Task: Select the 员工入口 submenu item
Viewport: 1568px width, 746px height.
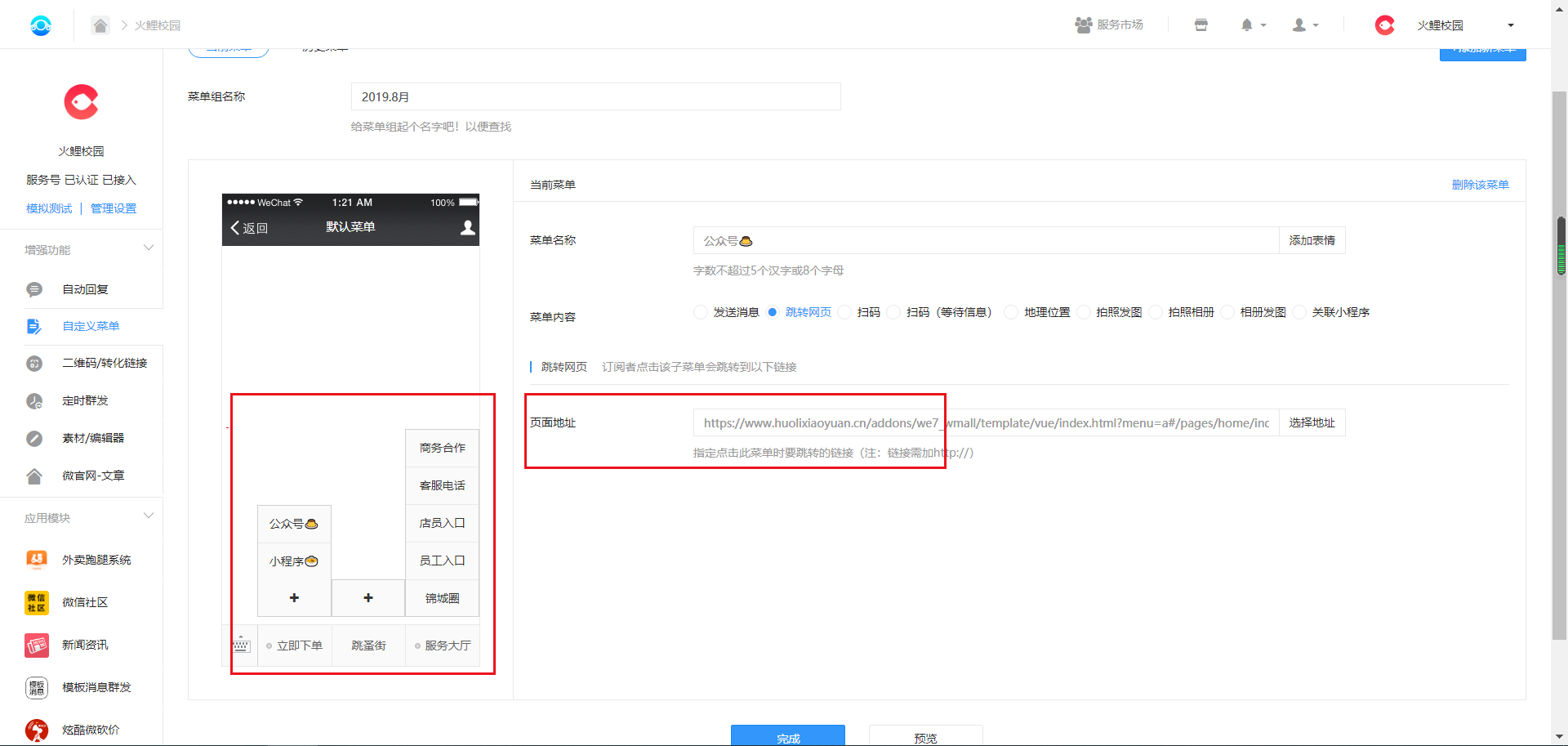Action: 443,561
